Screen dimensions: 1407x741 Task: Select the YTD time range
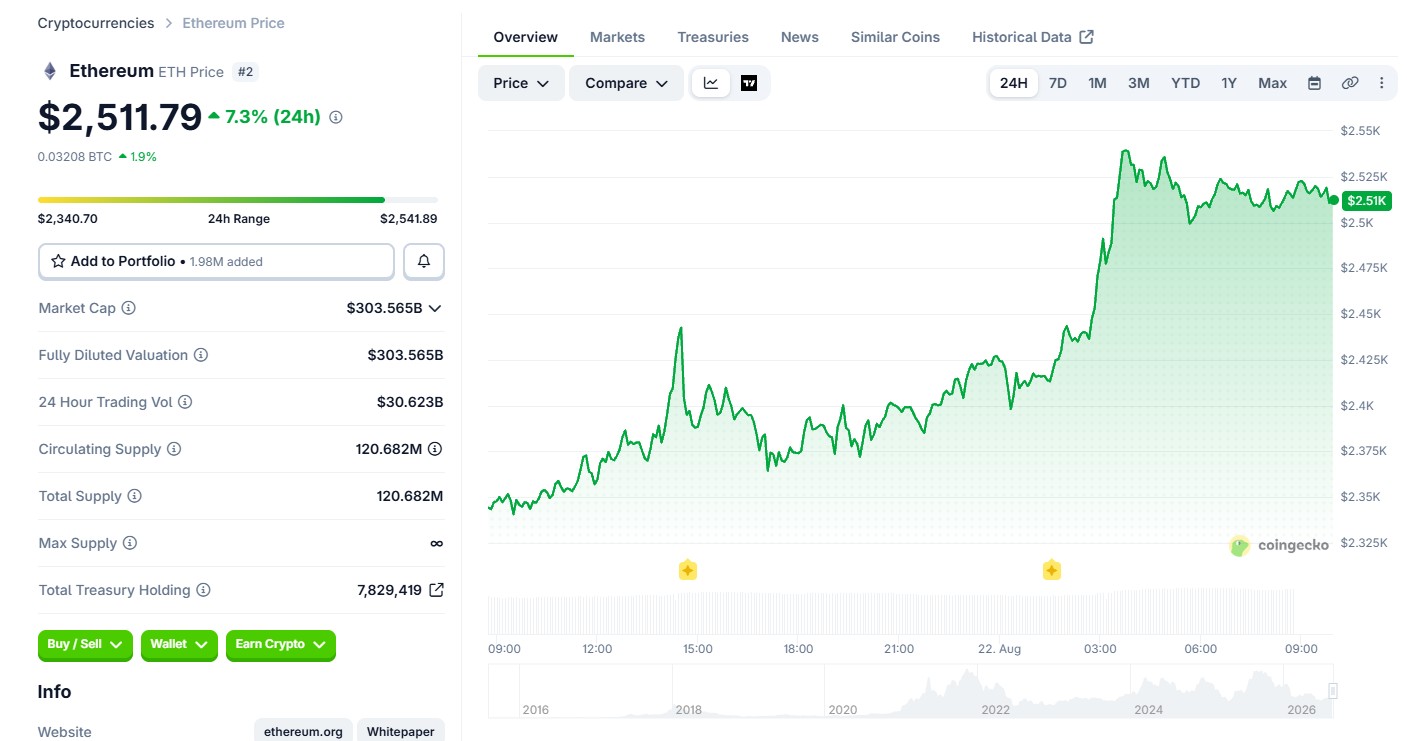[x=1186, y=83]
